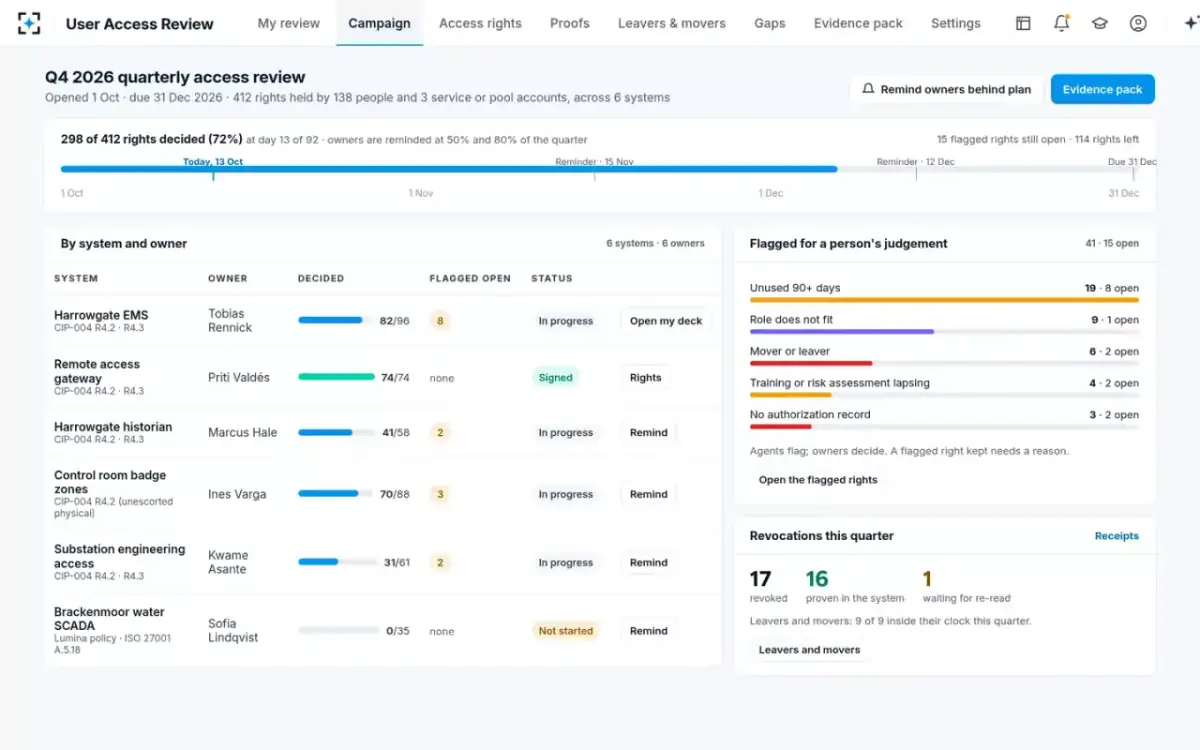
Task: Select the Harrowgate historian system
Action: pyautogui.click(x=113, y=427)
